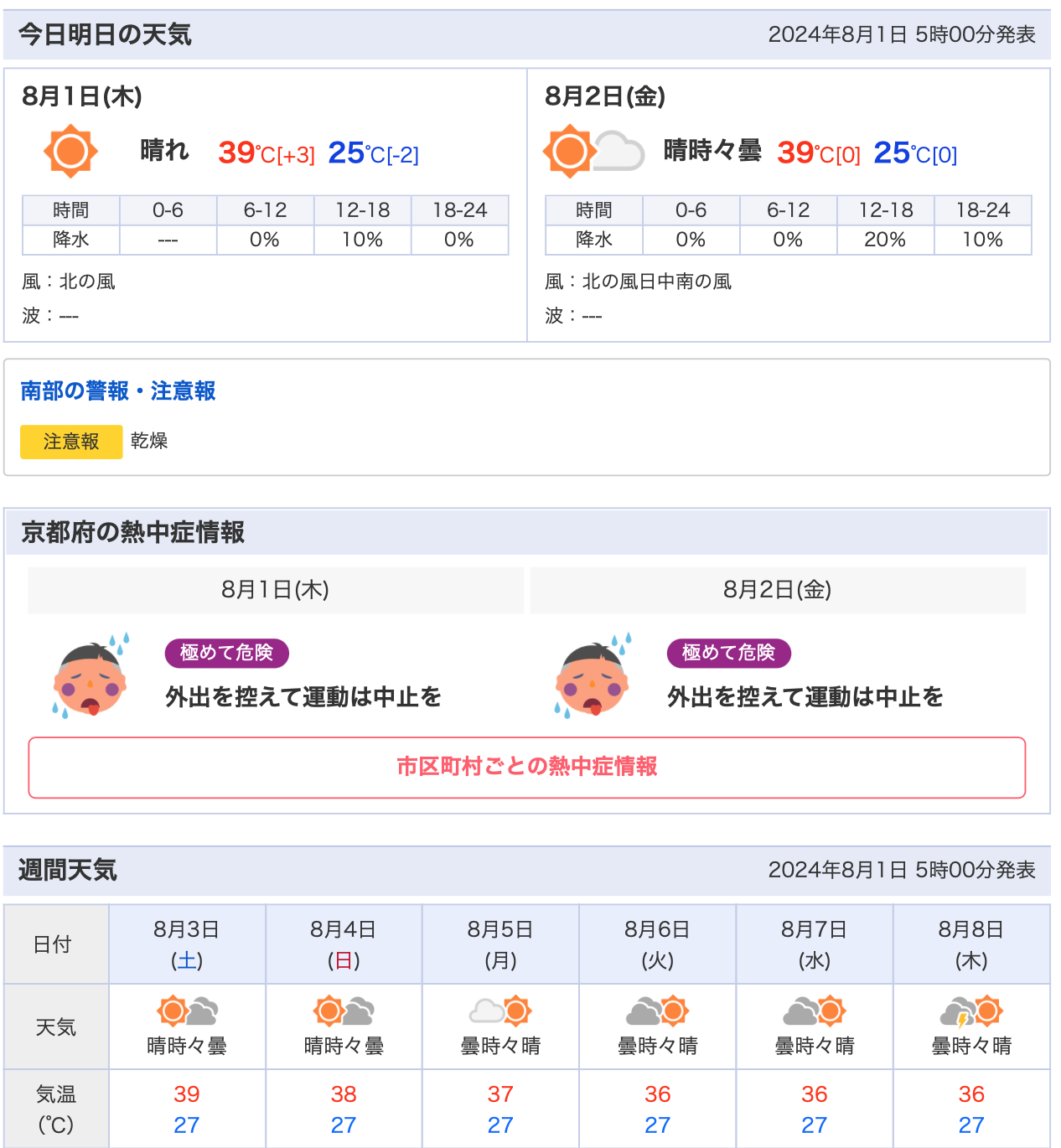Click the 極めて危険 badge for 8月1日
The image size is (1061, 1148).
click(227, 653)
